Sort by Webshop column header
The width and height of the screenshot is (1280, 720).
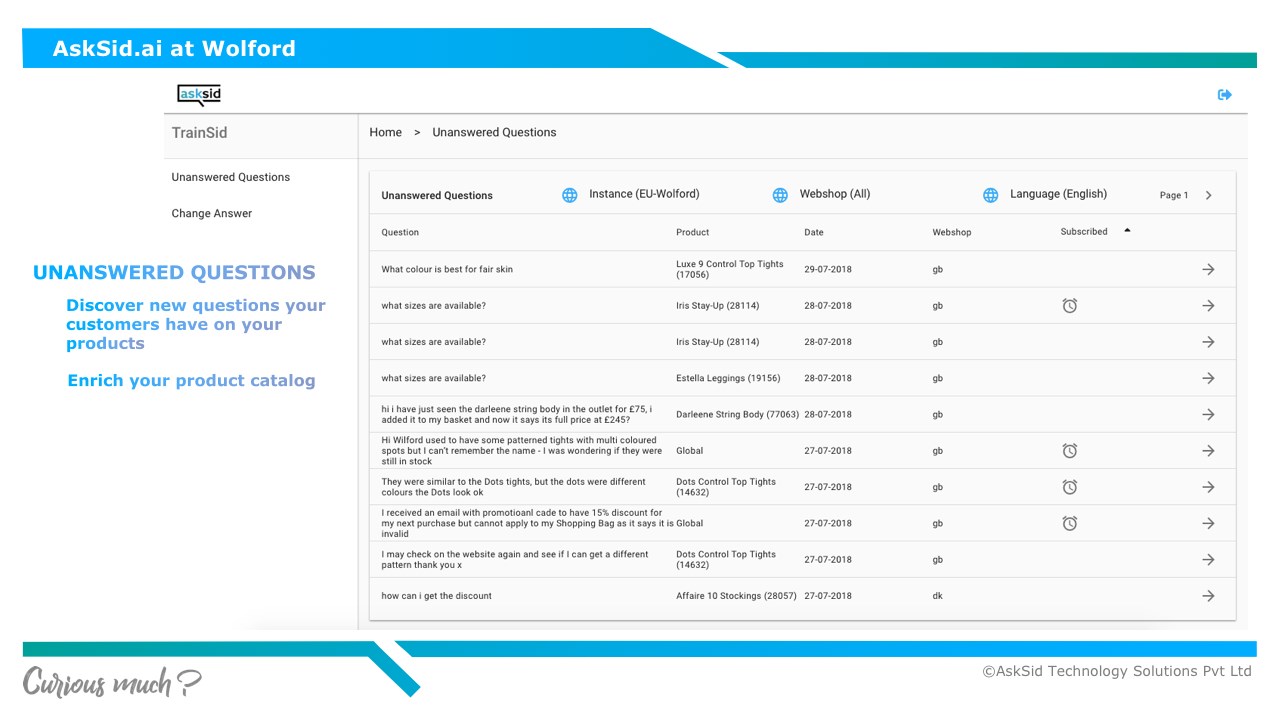click(x=952, y=232)
